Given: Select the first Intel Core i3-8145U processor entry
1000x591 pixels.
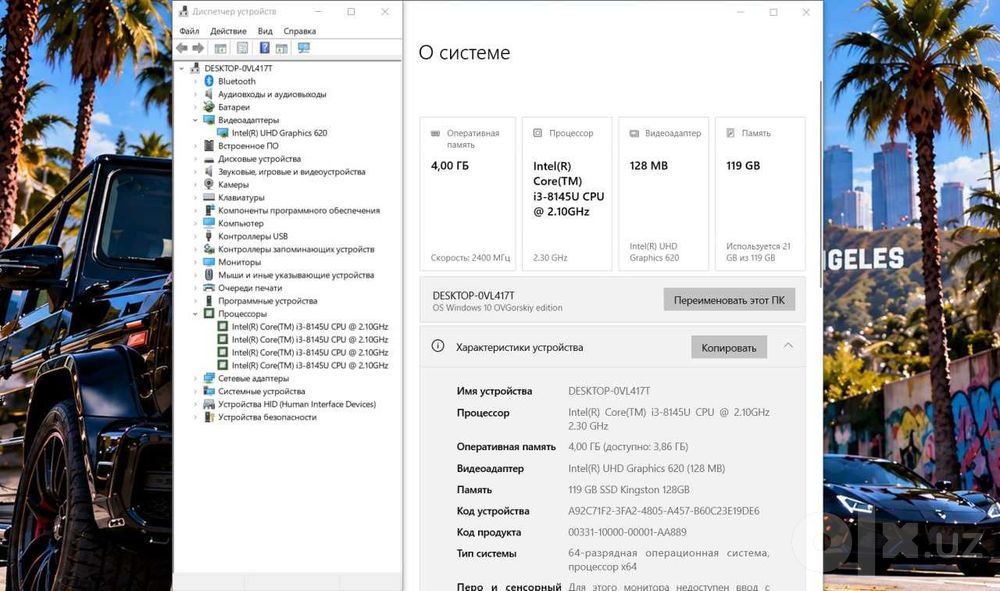Looking at the screenshot, I should point(309,326).
